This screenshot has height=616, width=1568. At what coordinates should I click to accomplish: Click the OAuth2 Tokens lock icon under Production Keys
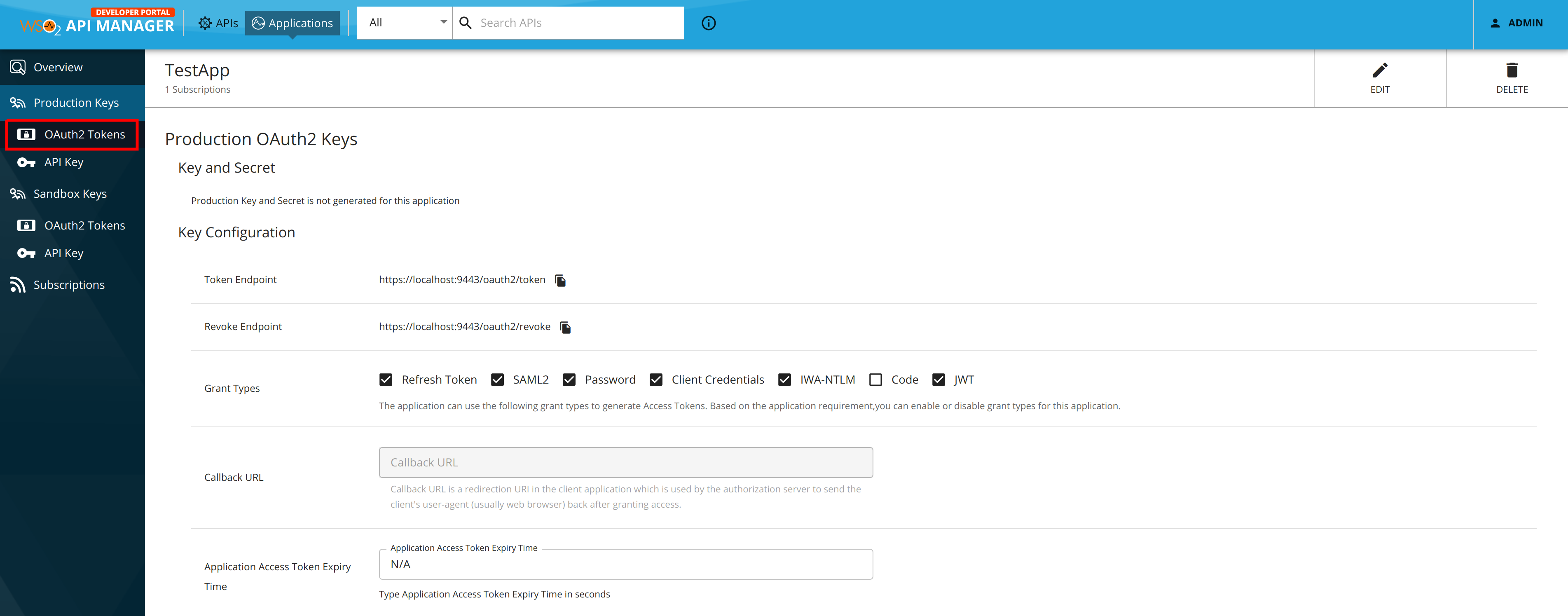[x=26, y=134]
